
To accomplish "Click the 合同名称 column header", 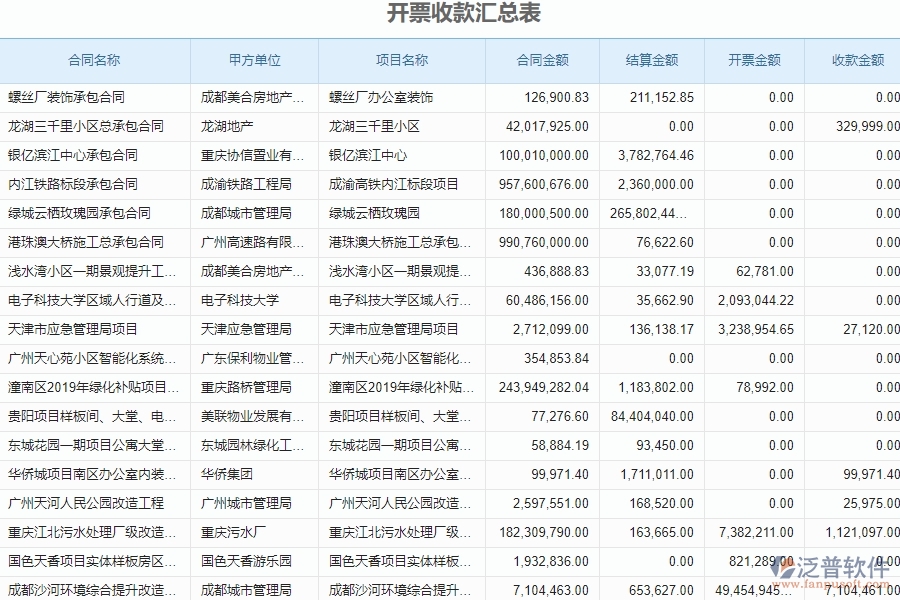I will [97, 60].
